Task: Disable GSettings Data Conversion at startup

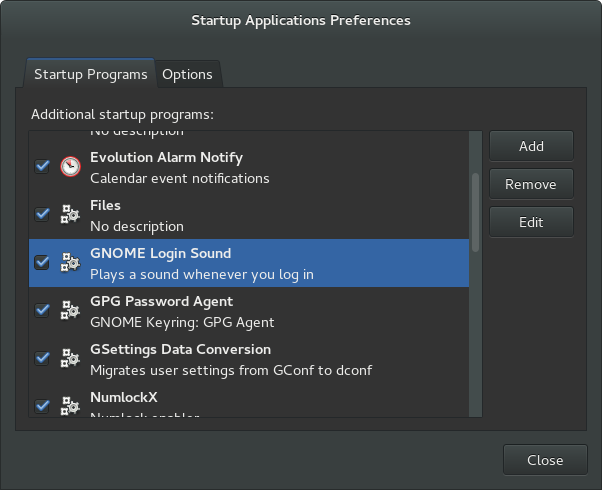Action: [42, 358]
